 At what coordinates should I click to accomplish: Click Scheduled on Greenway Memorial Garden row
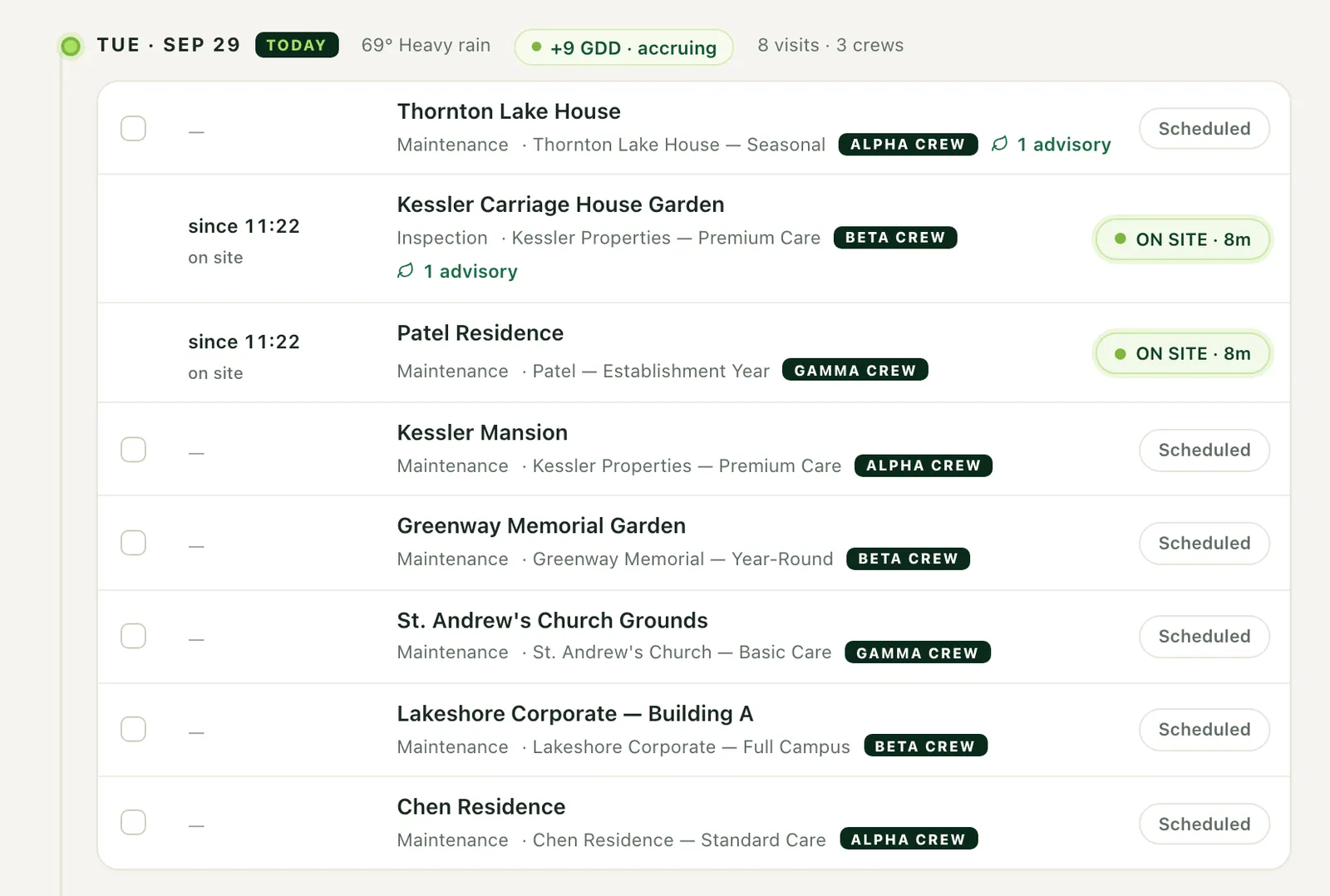[x=1204, y=543]
